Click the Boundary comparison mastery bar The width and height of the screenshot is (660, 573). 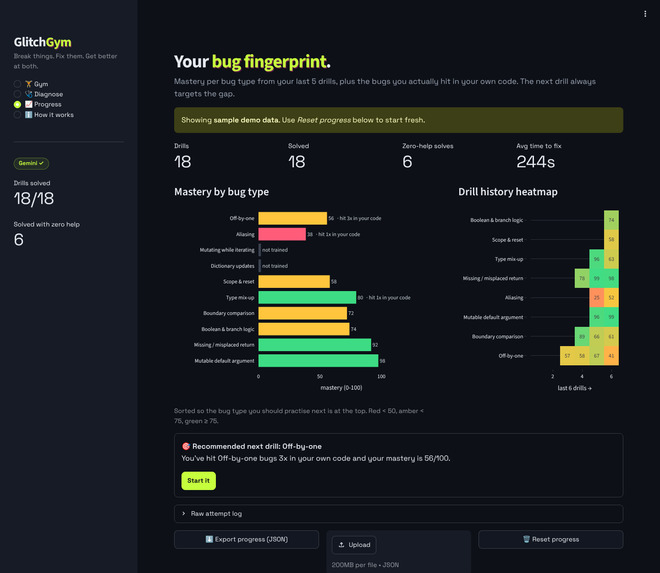coord(303,313)
